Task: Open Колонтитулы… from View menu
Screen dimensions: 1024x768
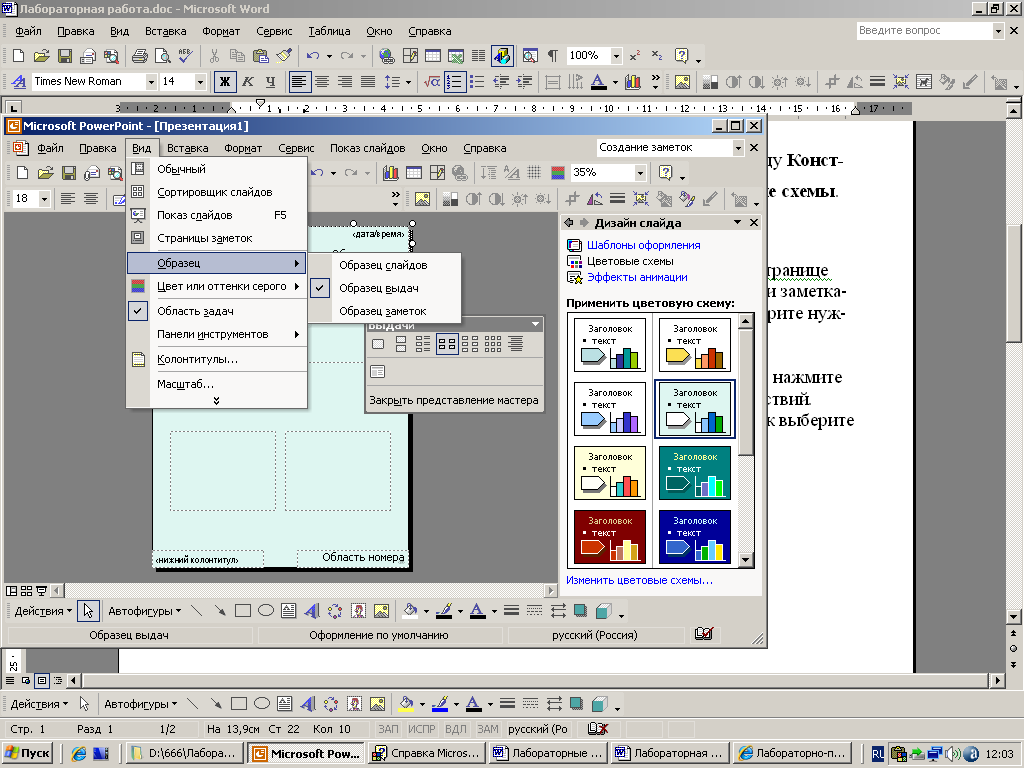Action: pos(217,359)
